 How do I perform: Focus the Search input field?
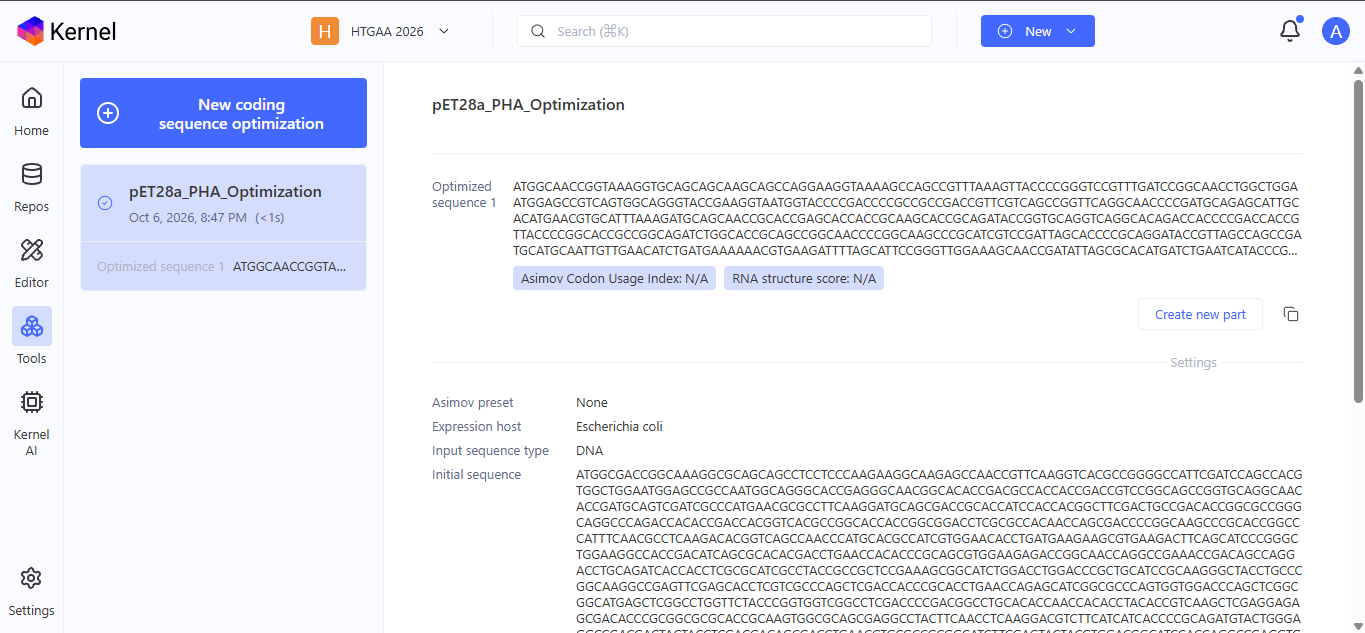pos(724,31)
